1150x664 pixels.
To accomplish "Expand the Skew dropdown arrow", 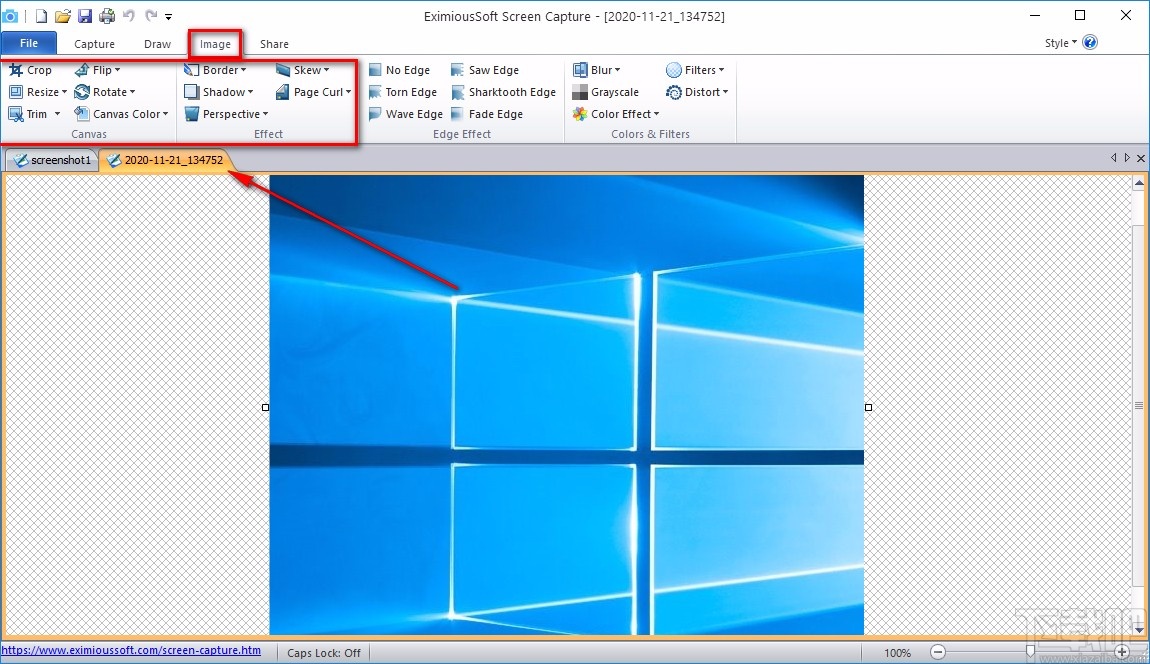I will pyautogui.click(x=326, y=70).
